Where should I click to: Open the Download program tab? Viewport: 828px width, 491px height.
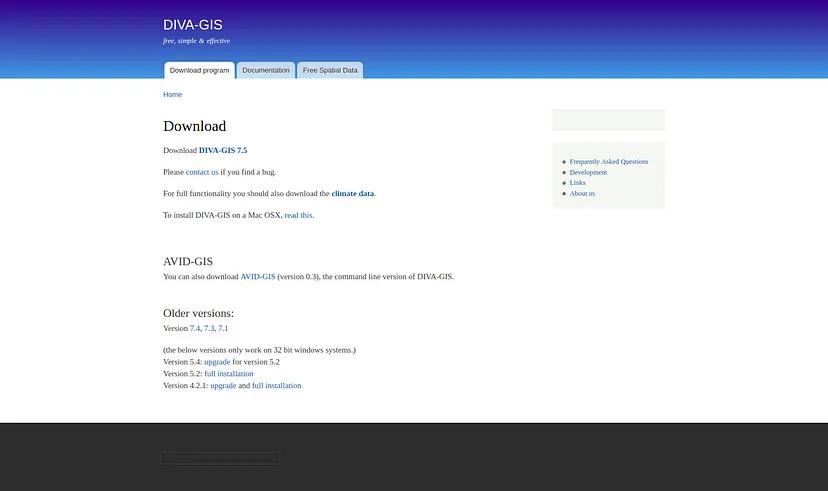pyautogui.click(x=199, y=70)
